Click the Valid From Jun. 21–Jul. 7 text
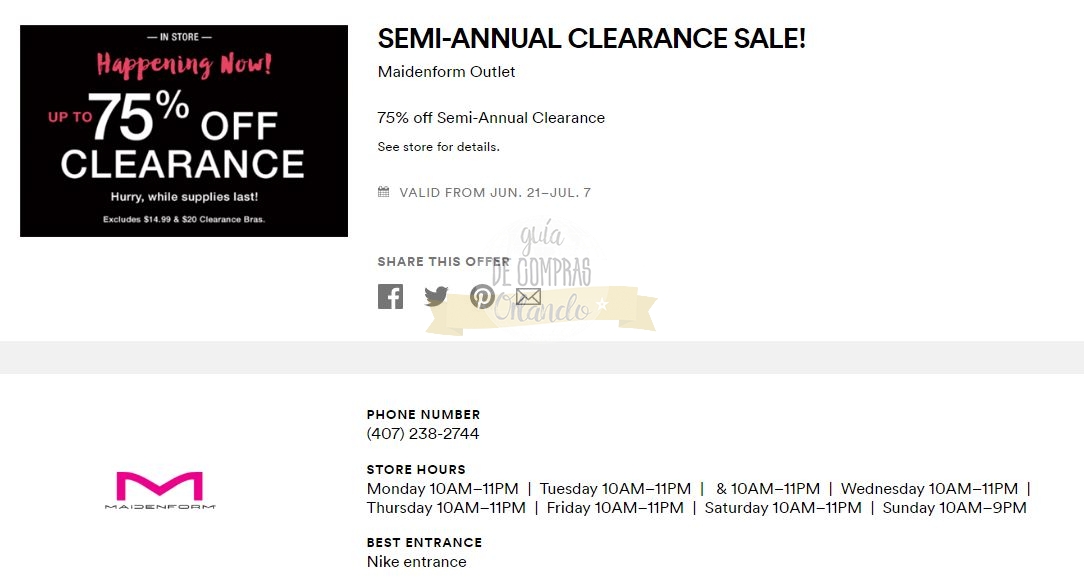 (x=495, y=193)
